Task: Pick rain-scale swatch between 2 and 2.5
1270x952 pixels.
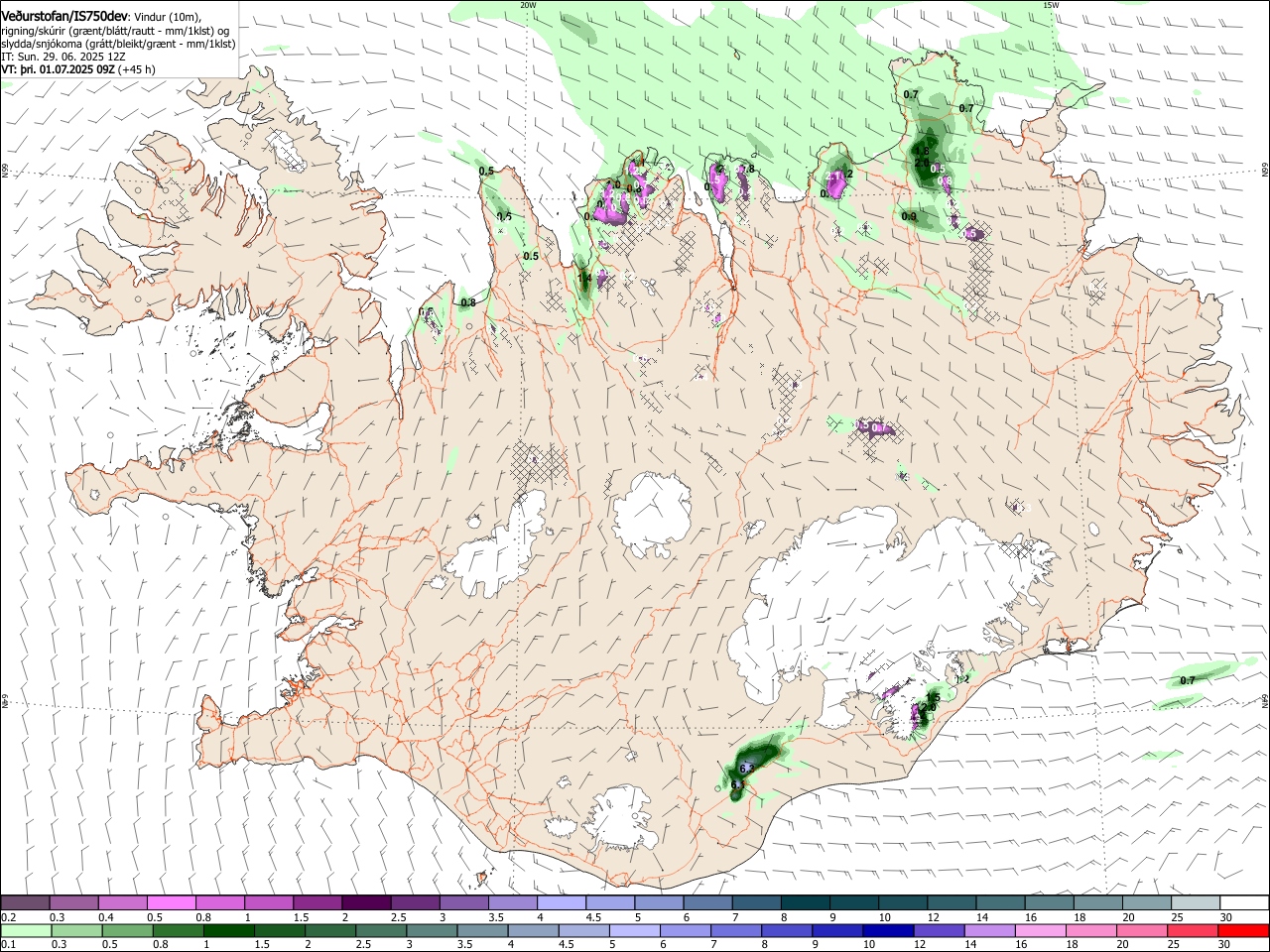Action: click(330, 931)
